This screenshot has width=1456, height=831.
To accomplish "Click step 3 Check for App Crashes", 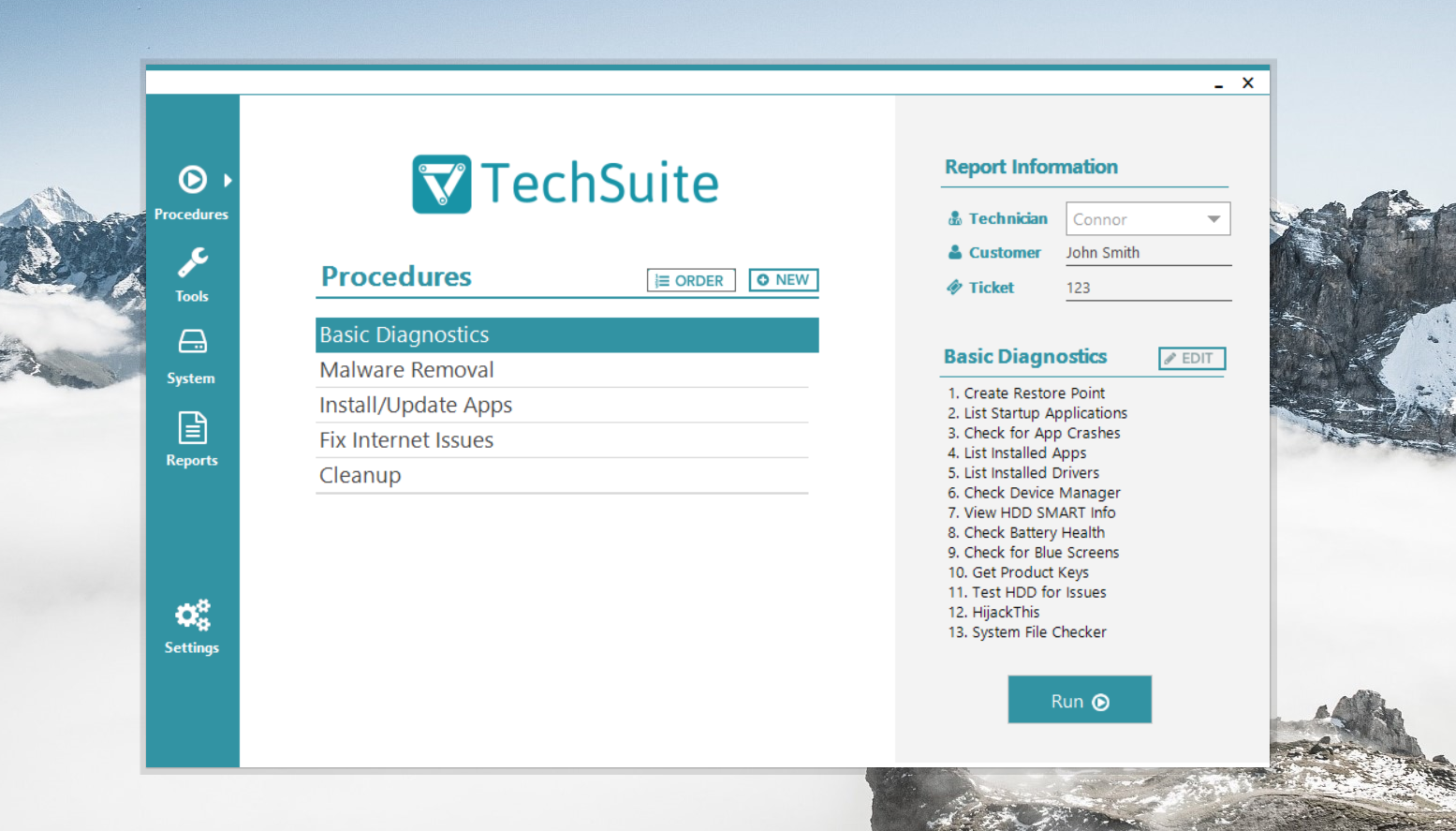I will pos(1034,433).
